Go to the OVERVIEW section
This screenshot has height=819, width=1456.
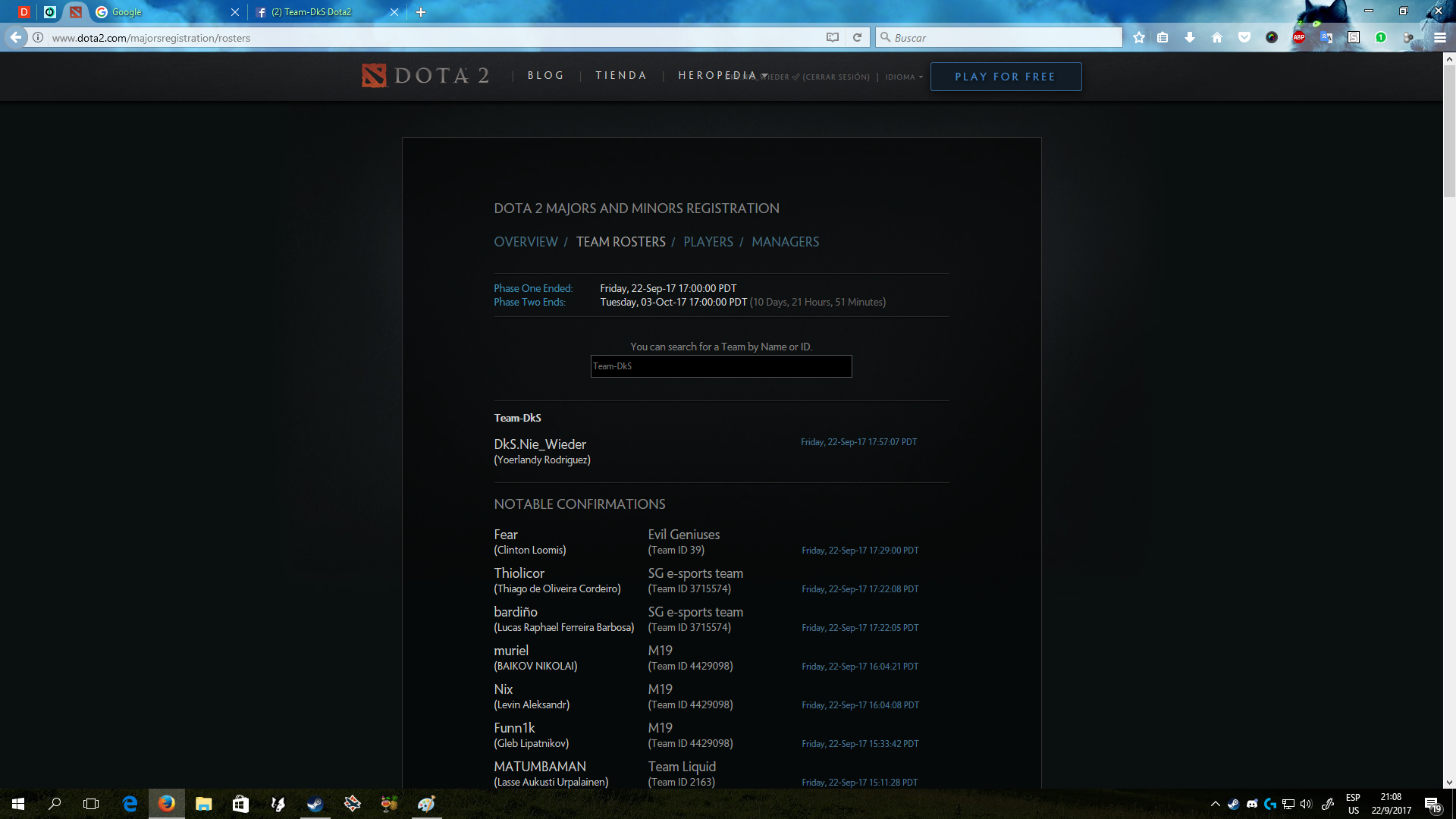point(526,242)
